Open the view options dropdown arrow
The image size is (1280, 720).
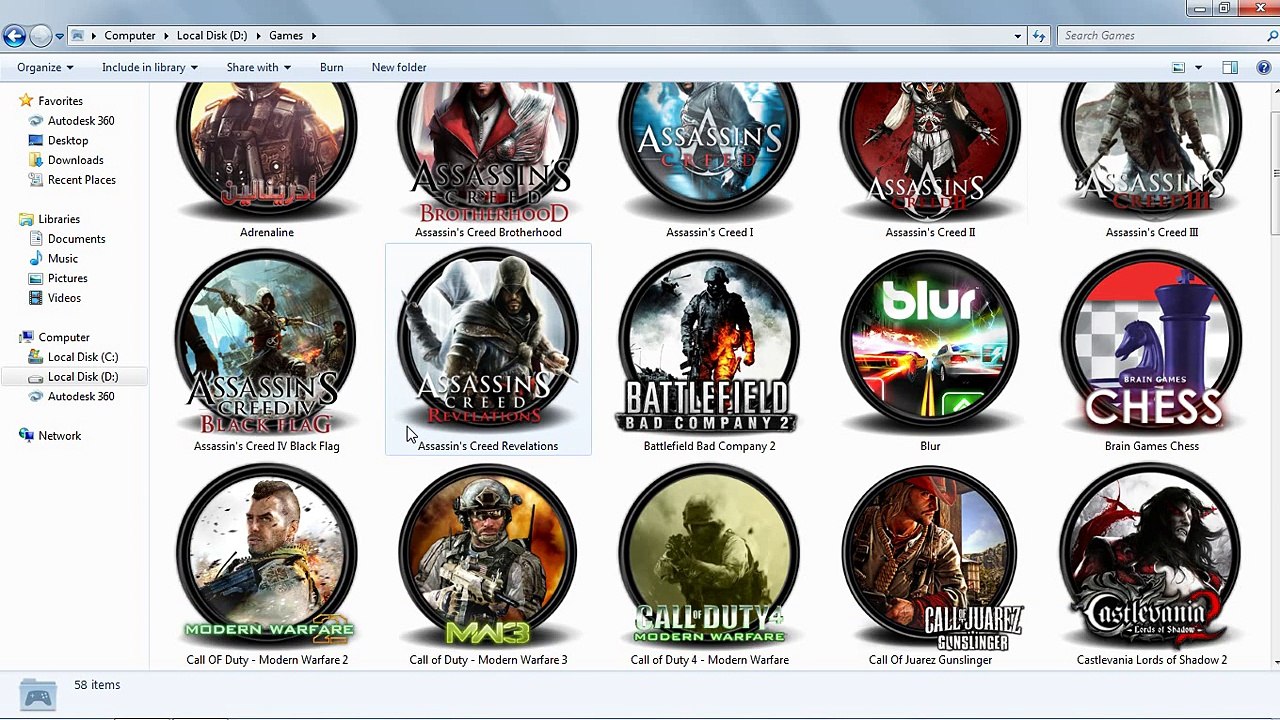[1198, 67]
